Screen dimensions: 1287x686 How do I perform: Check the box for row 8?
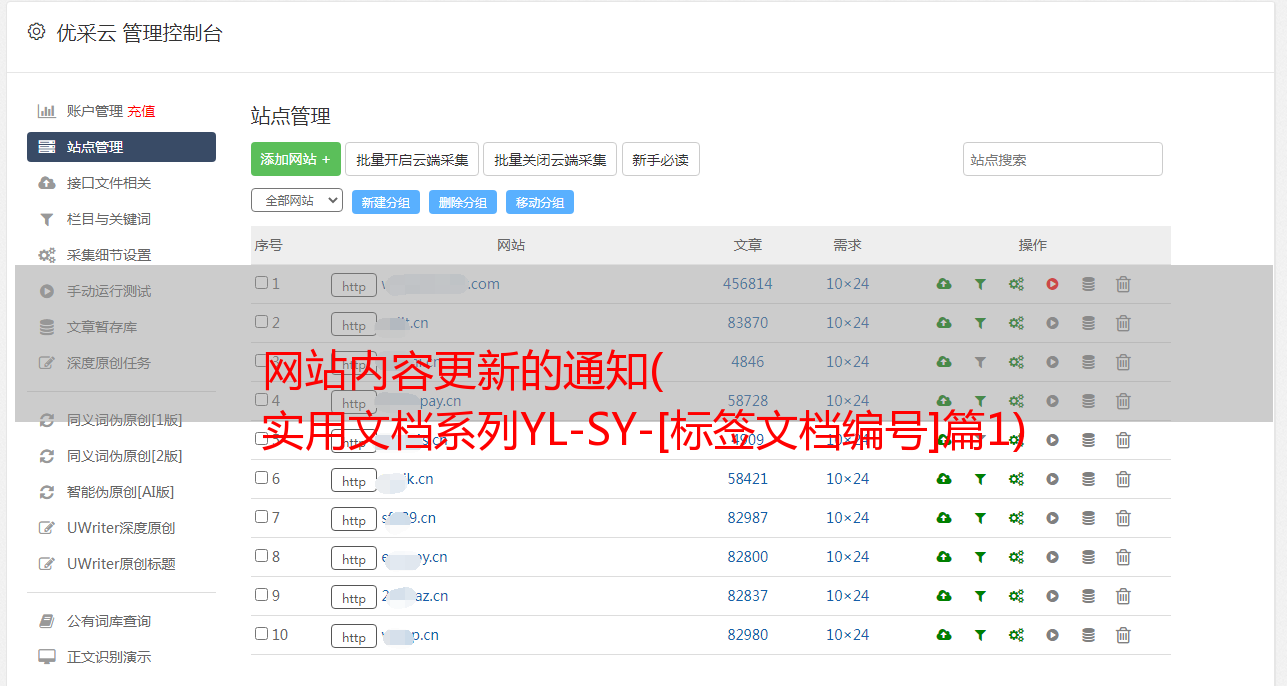tap(261, 556)
